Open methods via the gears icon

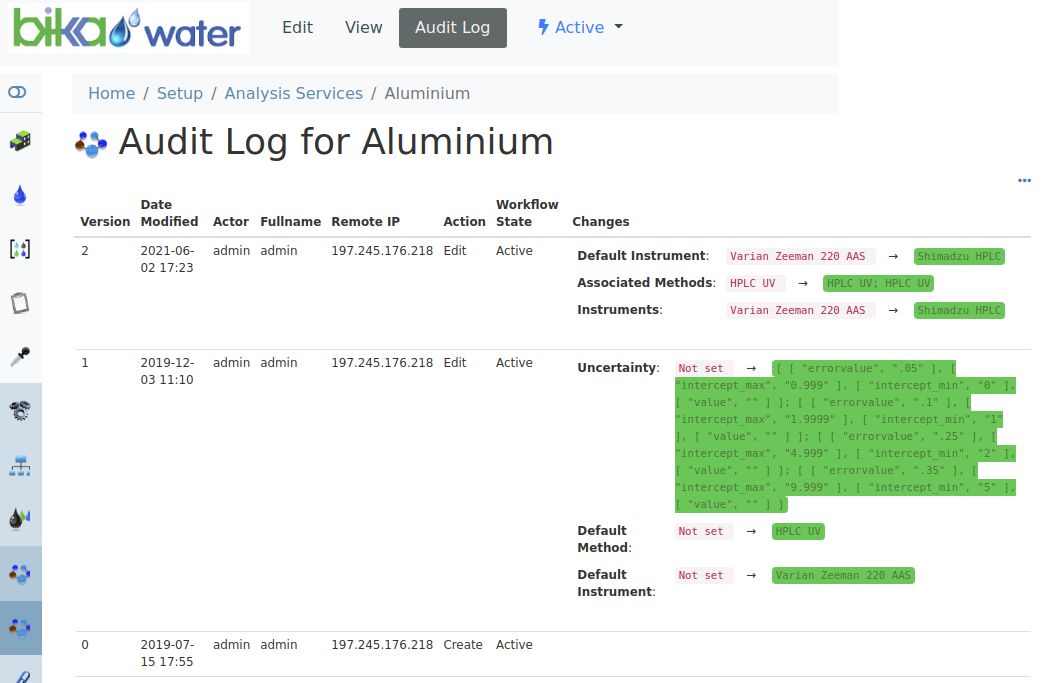click(x=20, y=410)
